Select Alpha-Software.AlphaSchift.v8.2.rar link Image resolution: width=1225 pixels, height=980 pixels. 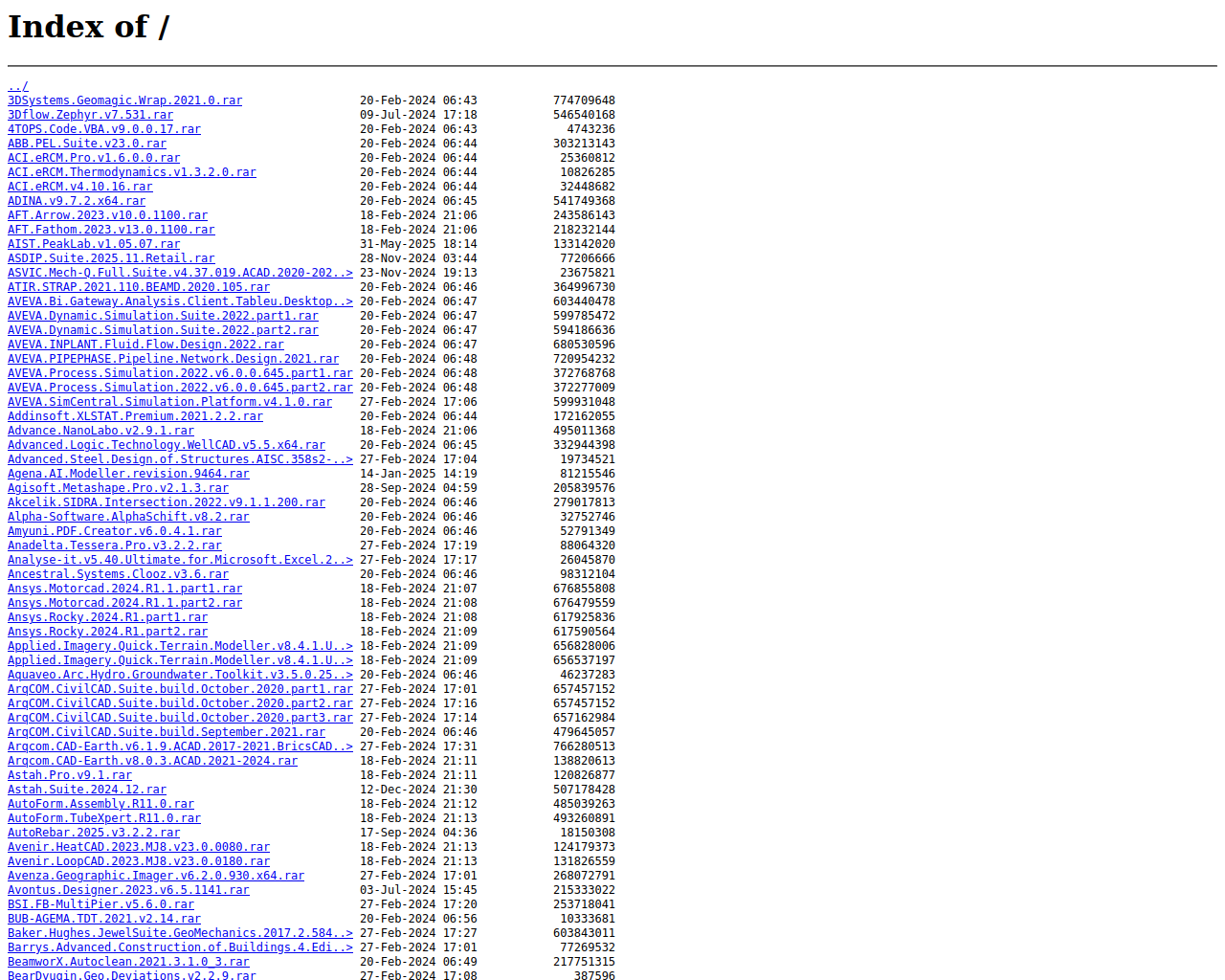[128, 517]
